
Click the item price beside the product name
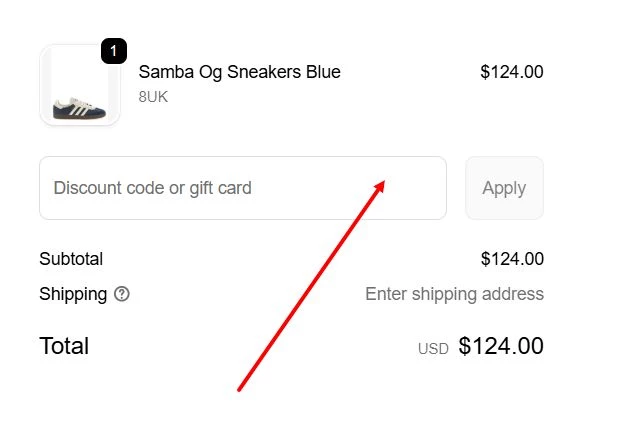(511, 72)
